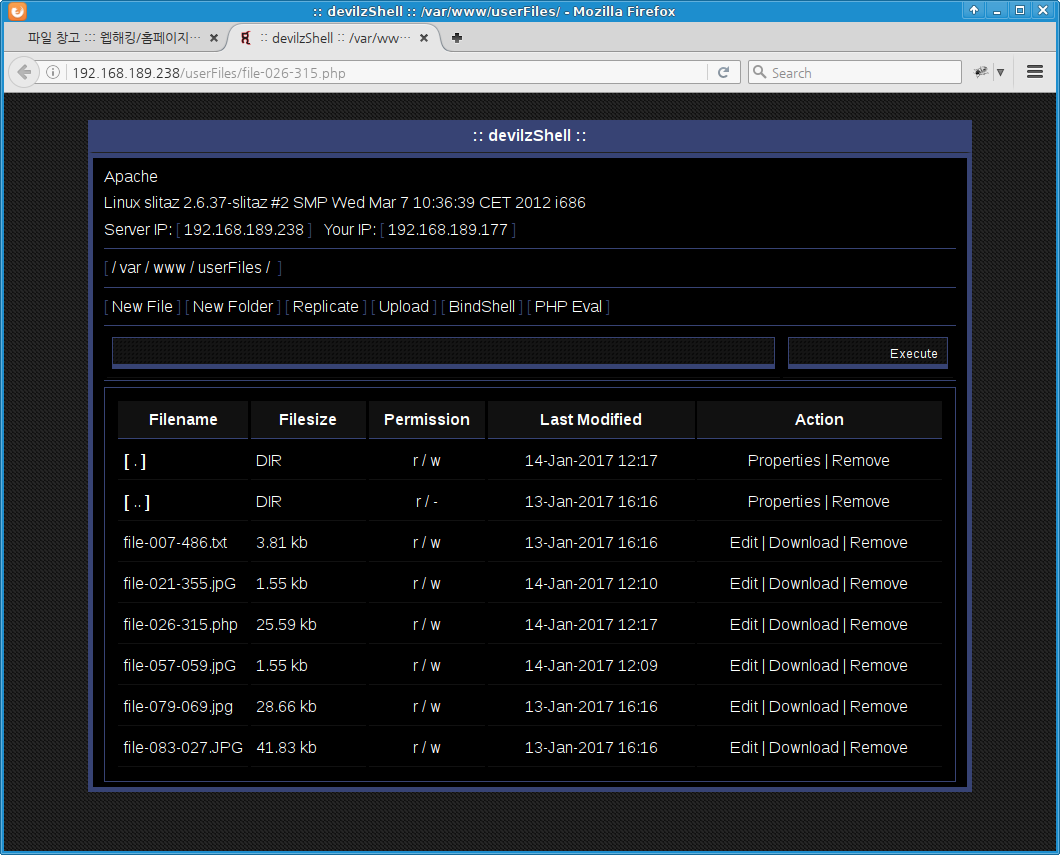Image resolution: width=1060 pixels, height=855 pixels.
Task: Open the [ .. ] parent directory
Action: [x=137, y=502]
